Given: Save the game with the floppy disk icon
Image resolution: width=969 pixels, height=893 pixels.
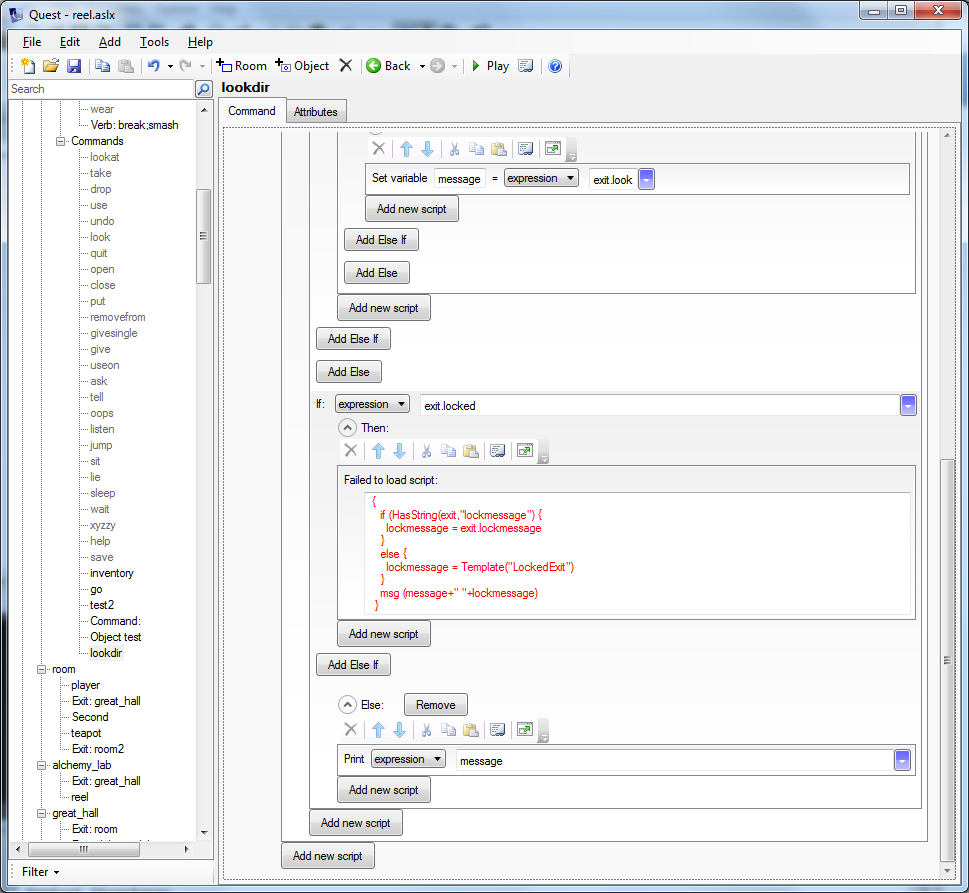Looking at the screenshot, I should coord(74,66).
